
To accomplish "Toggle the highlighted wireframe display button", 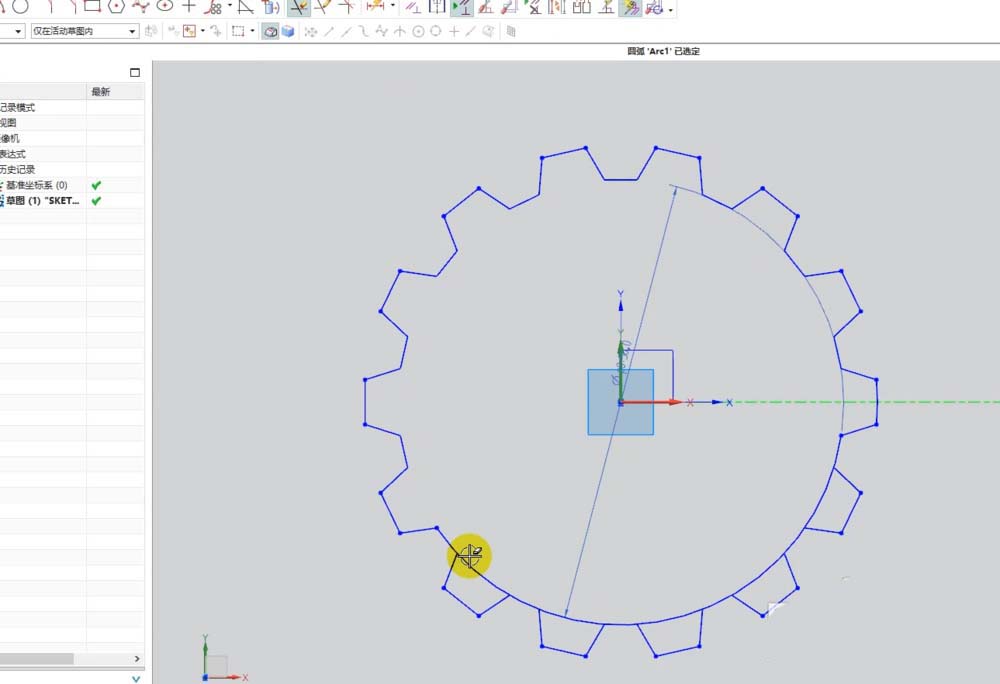I will (270, 32).
